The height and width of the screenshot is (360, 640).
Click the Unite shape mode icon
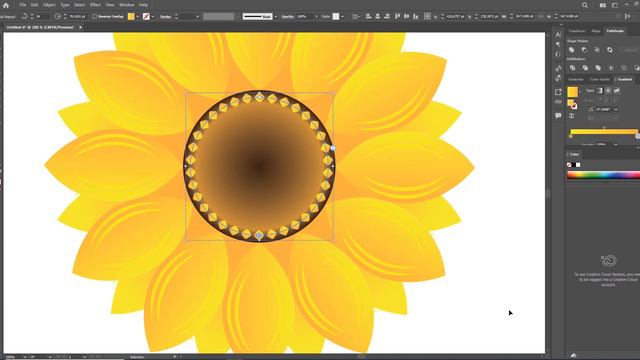click(x=572, y=50)
